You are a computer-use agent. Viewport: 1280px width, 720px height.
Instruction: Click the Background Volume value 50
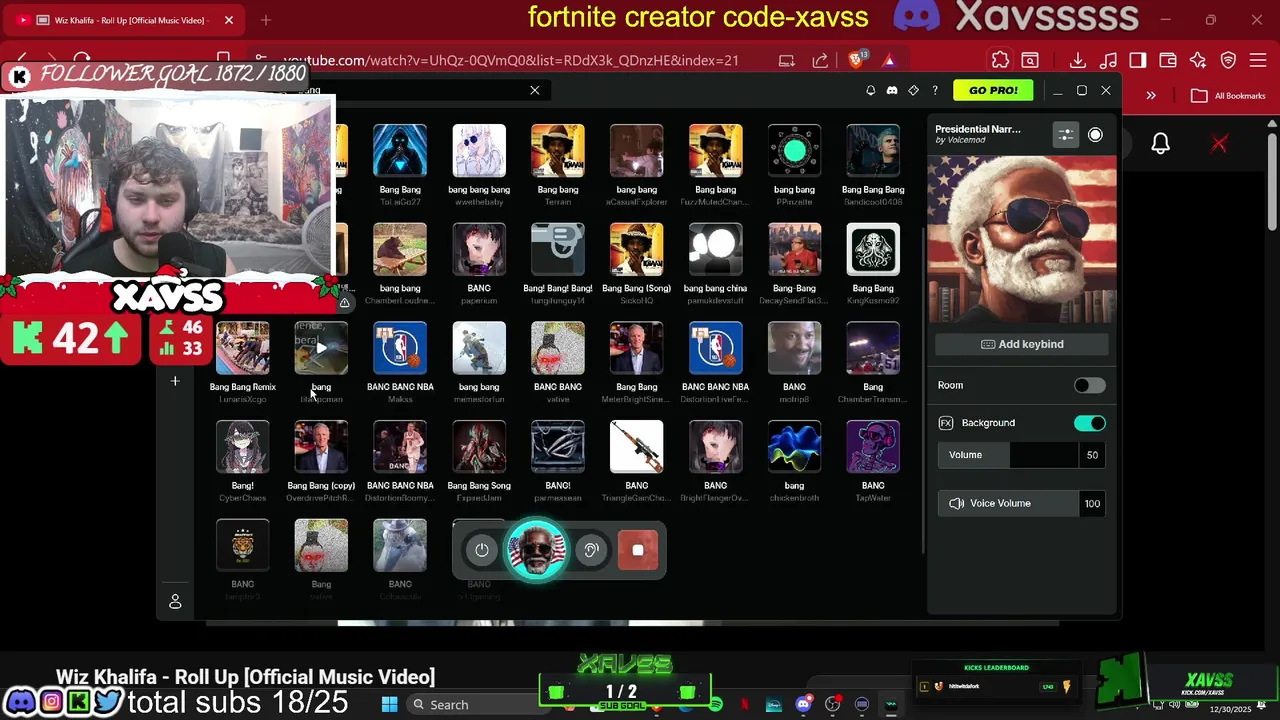click(x=1092, y=455)
